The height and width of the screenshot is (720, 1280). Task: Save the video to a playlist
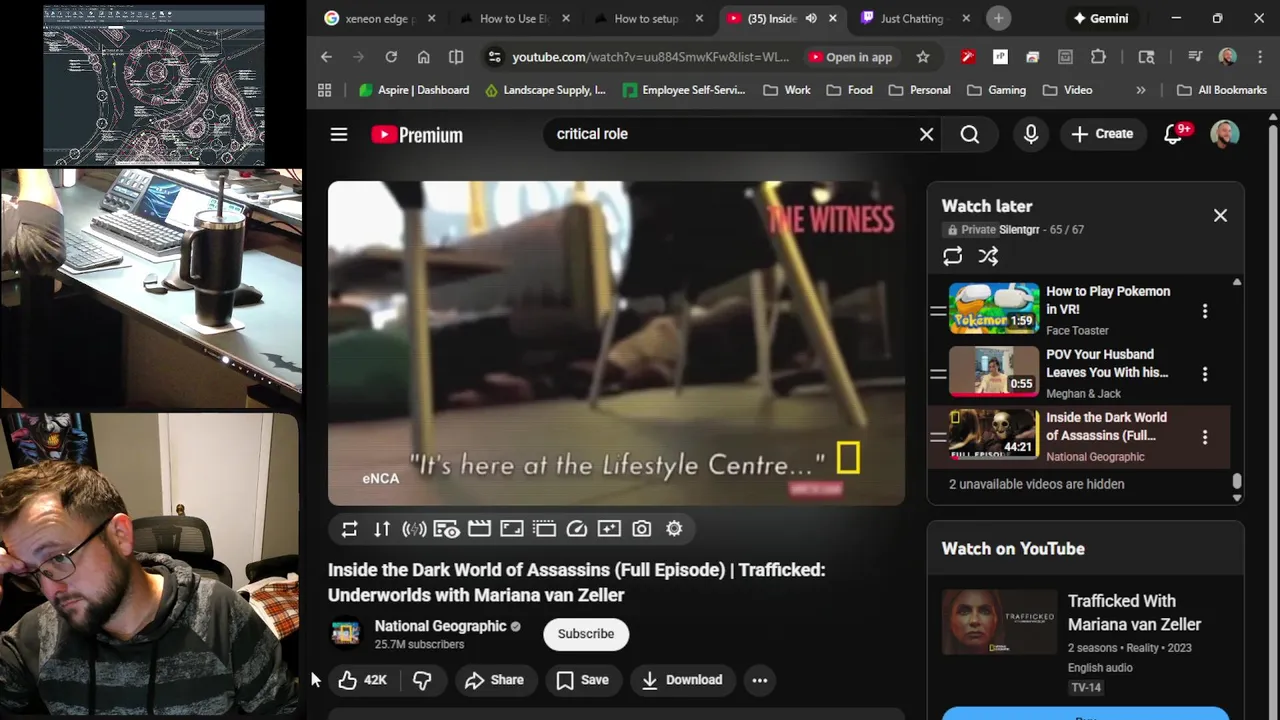[582, 680]
